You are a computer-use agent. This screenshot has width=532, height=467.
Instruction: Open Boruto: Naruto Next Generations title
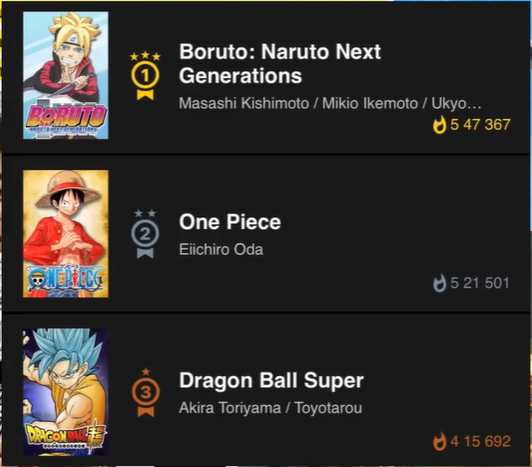280,63
